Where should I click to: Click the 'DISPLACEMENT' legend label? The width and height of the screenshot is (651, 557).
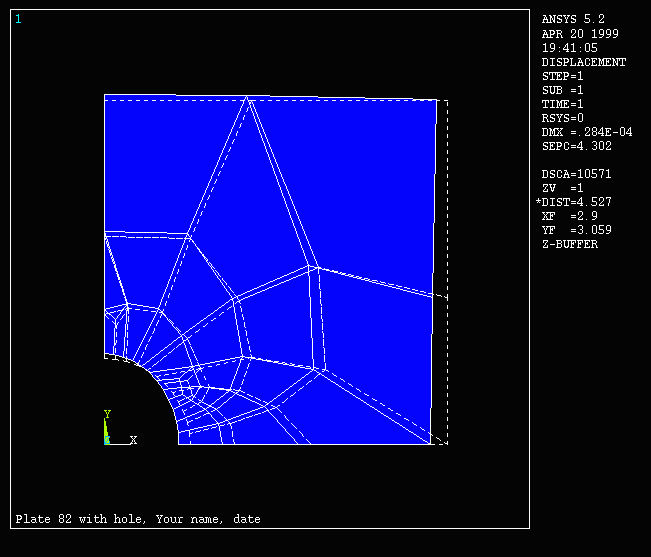(584, 62)
